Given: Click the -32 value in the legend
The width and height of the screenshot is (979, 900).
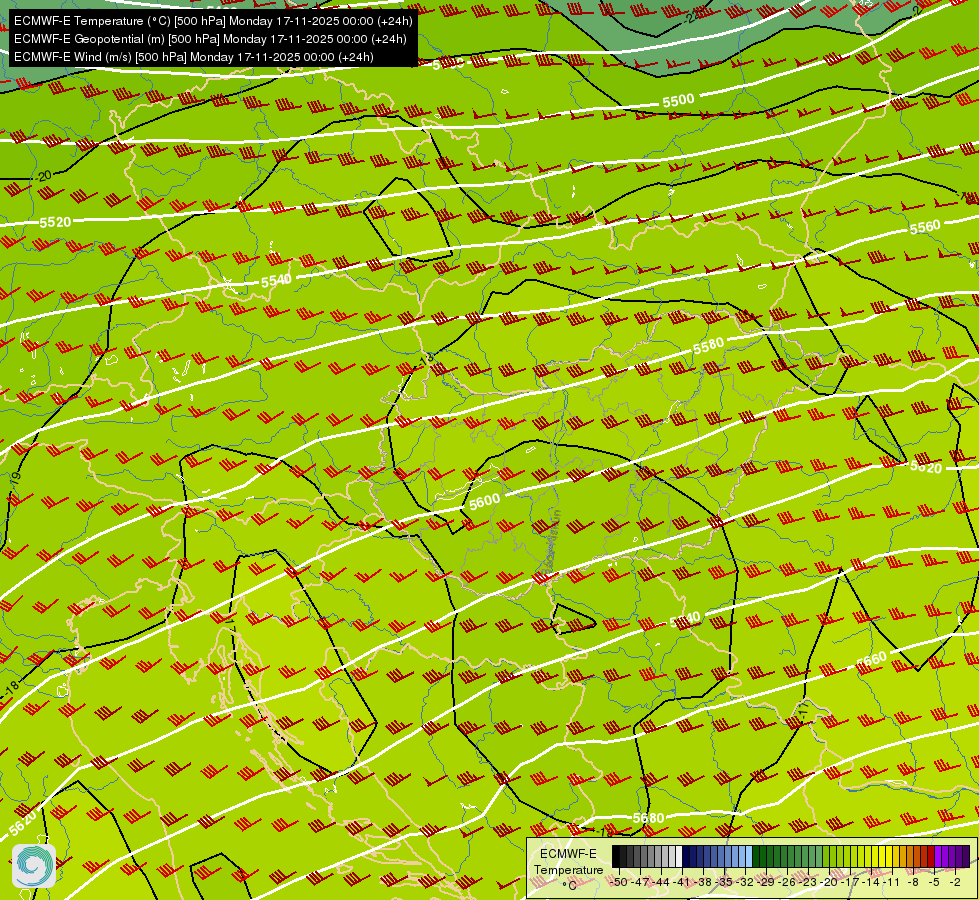Looking at the screenshot, I should [x=745, y=882].
